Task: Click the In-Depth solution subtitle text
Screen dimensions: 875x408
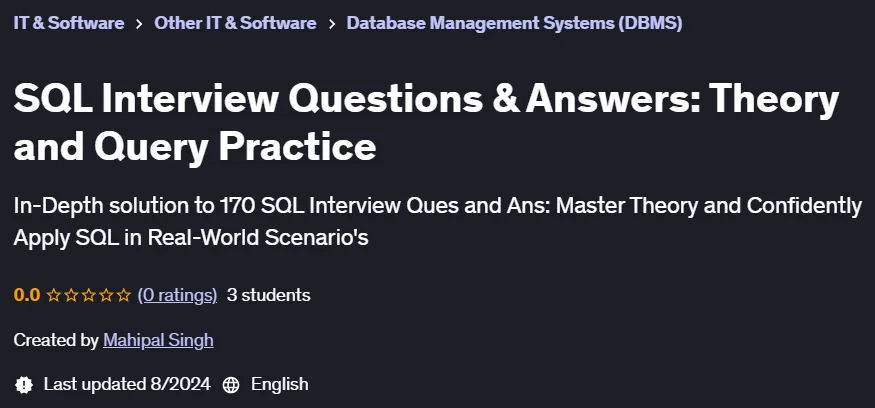Action: pyautogui.click(x=438, y=222)
